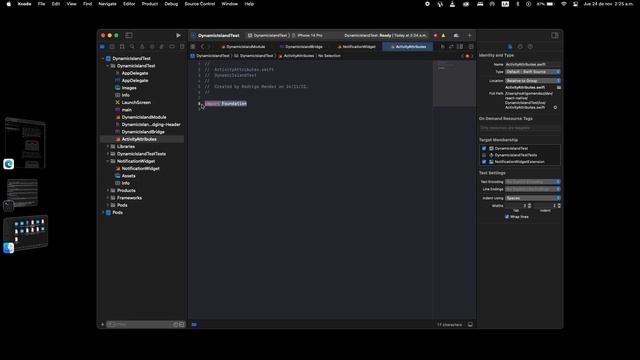Toggle DynamicIslandTestTests target membership checkbox
640x360 pixels.
pos(484,155)
